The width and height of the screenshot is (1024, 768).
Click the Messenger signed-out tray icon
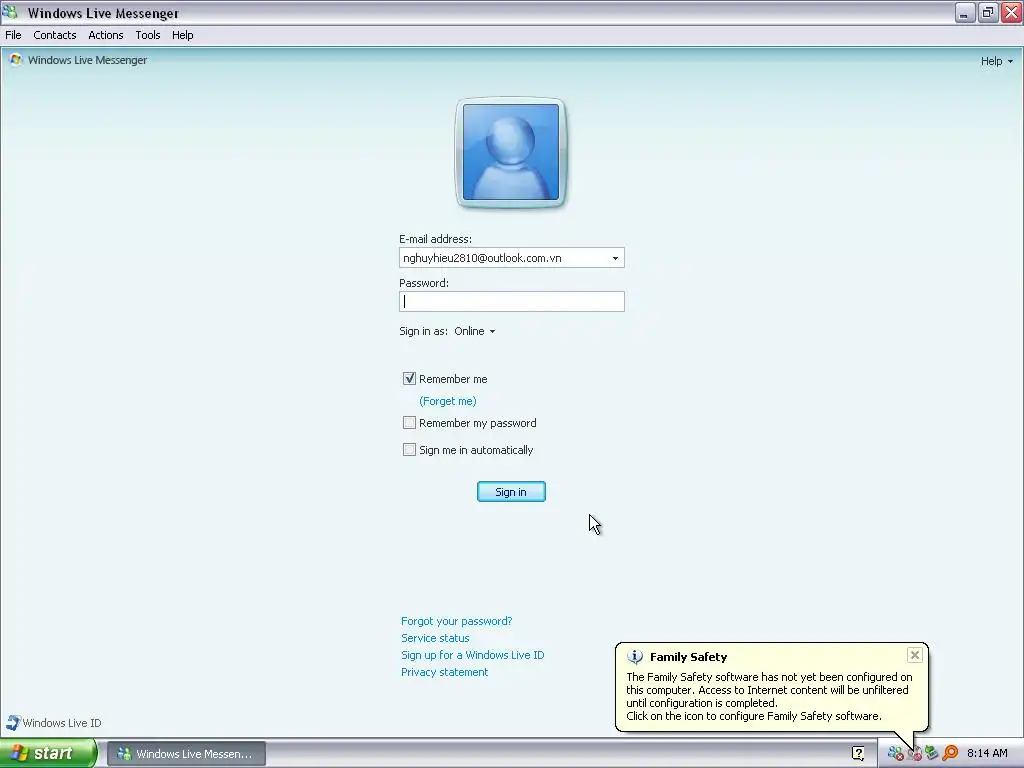click(x=895, y=753)
